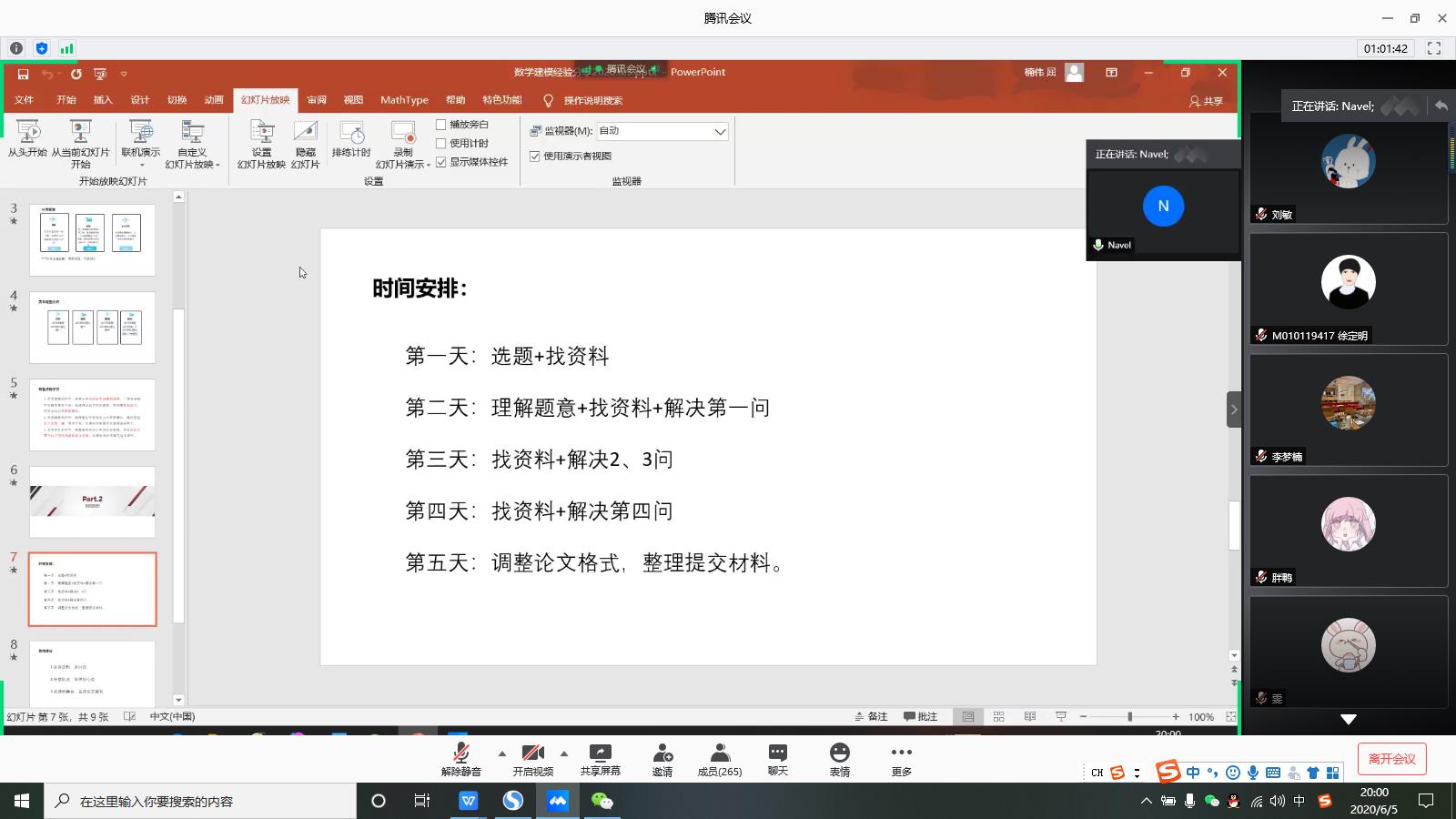Open the 表情 emoji reactions

click(x=840, y=753)
